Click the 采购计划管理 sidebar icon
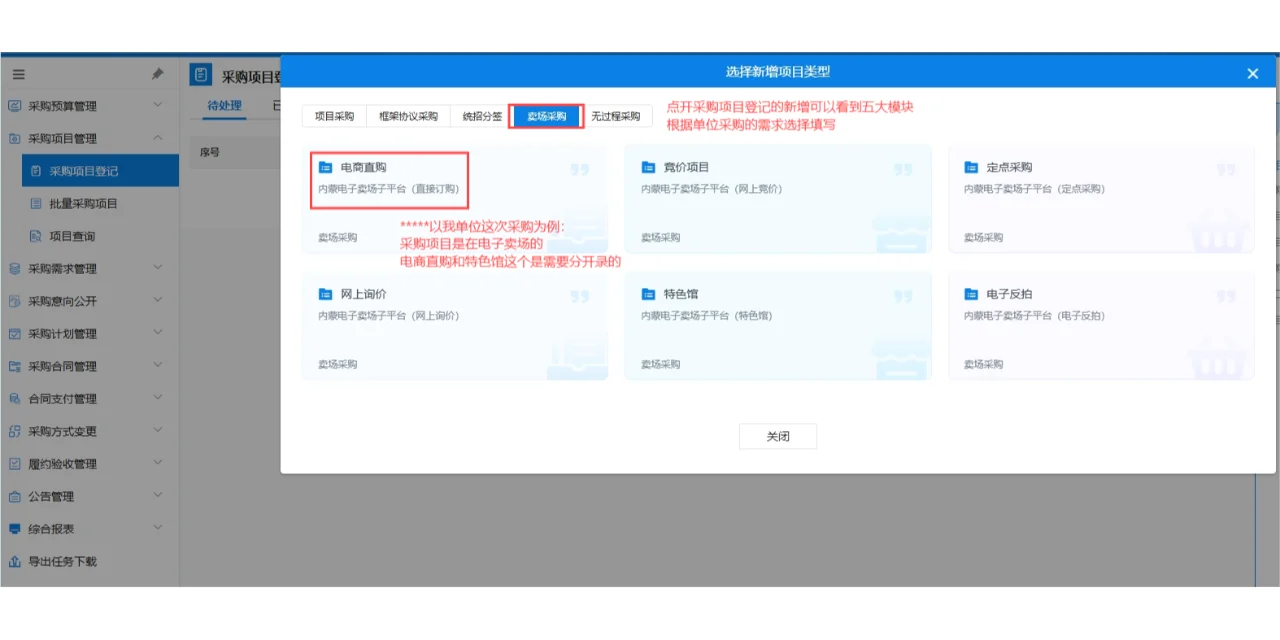1280x640 pixels. [x=15, y=334]
